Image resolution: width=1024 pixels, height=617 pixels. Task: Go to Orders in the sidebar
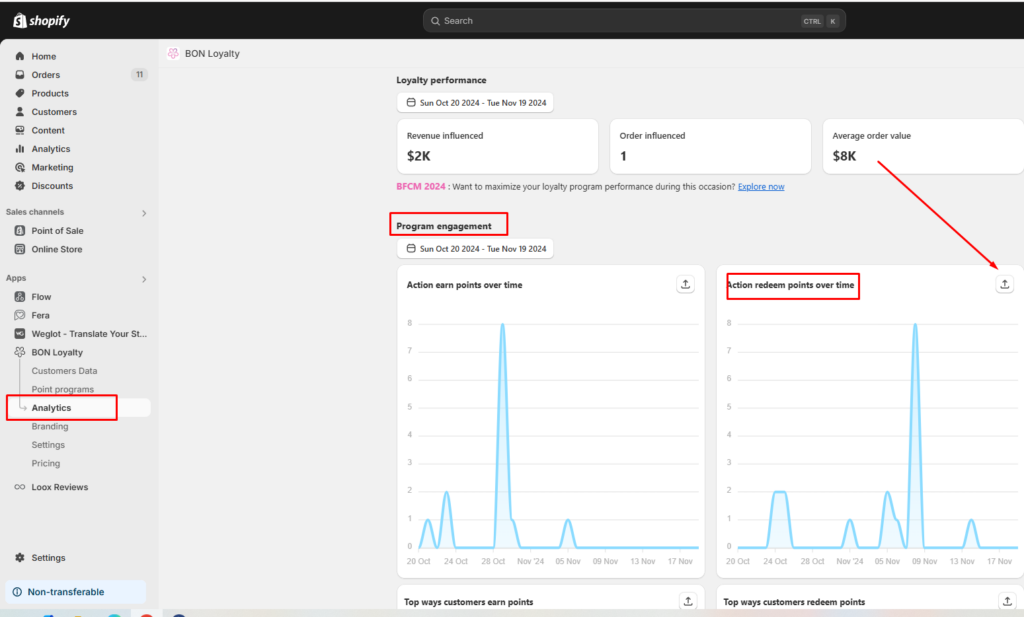[45, 75]
